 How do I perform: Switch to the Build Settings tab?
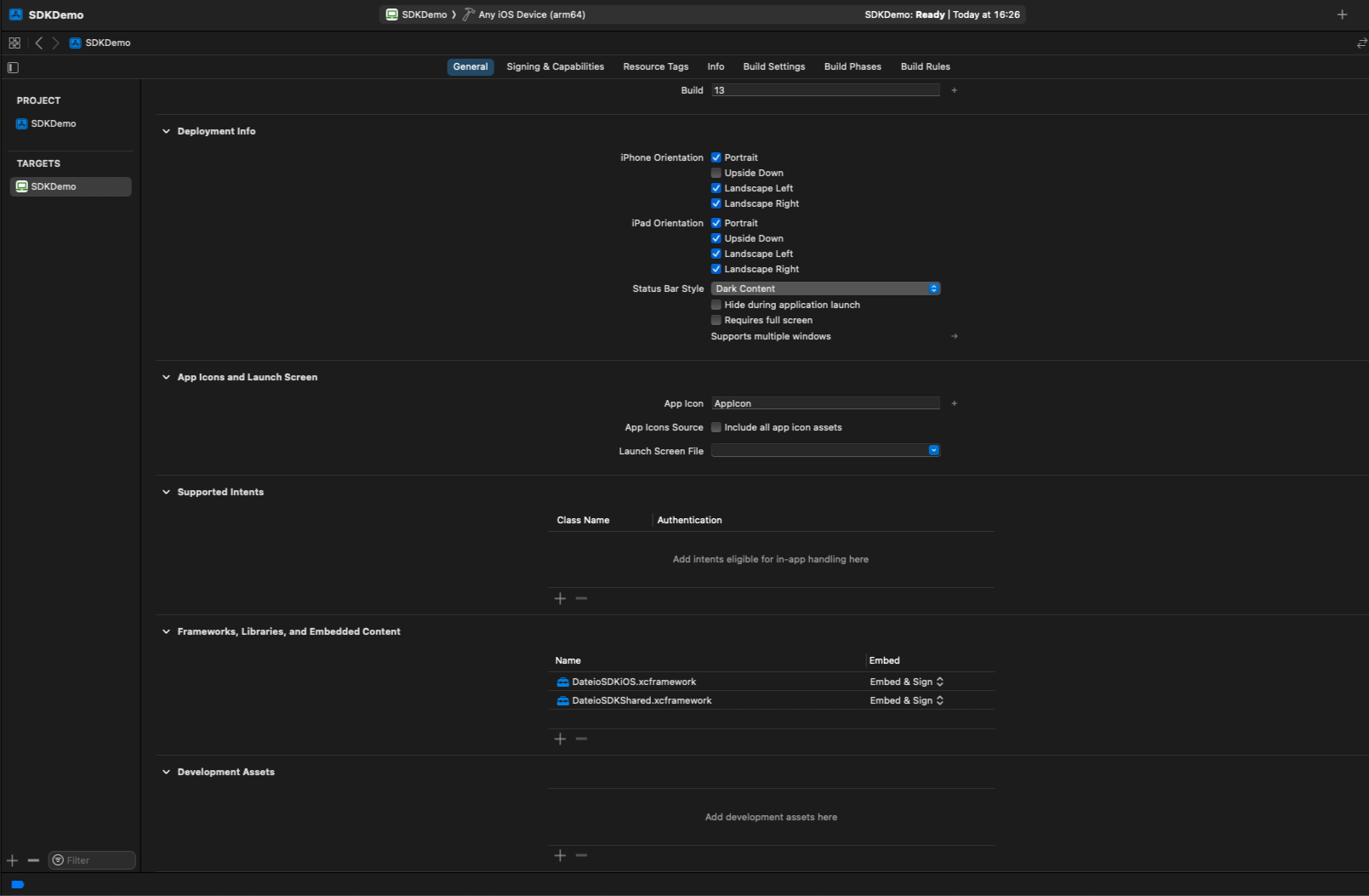[x=773, y=66]
